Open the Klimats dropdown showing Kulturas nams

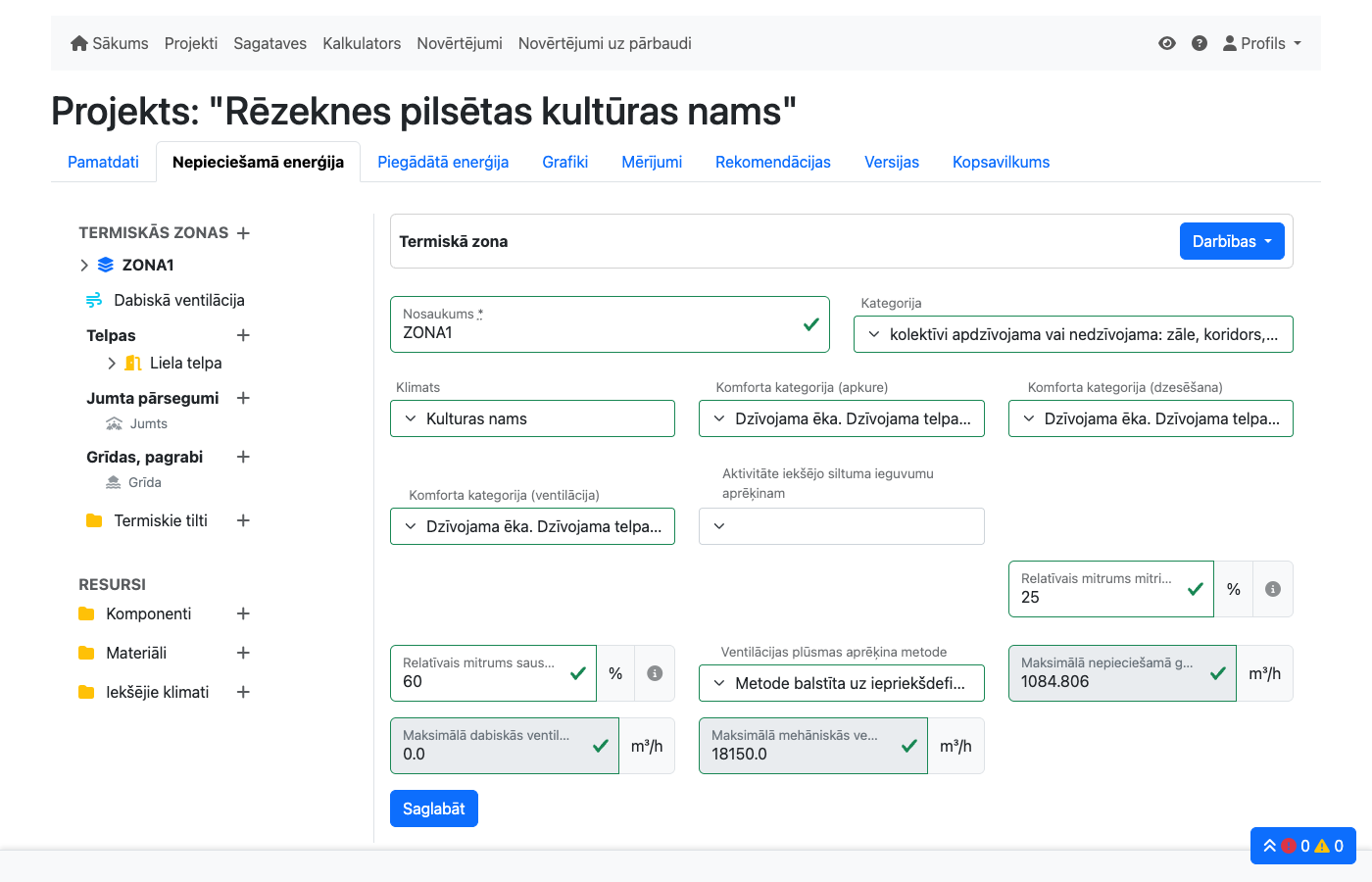click(532, 418)
